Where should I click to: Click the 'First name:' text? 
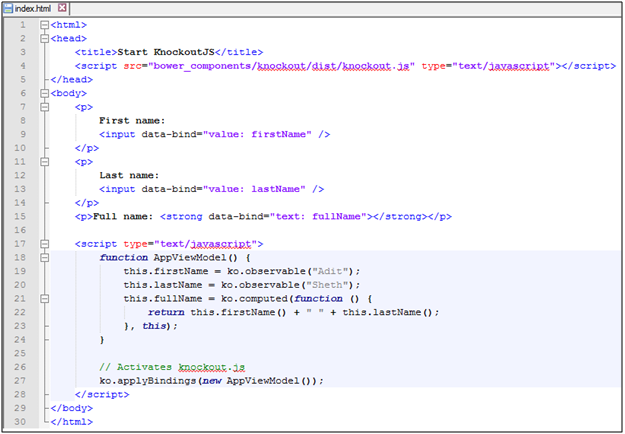pyautogui.click(x=132, y=121)
